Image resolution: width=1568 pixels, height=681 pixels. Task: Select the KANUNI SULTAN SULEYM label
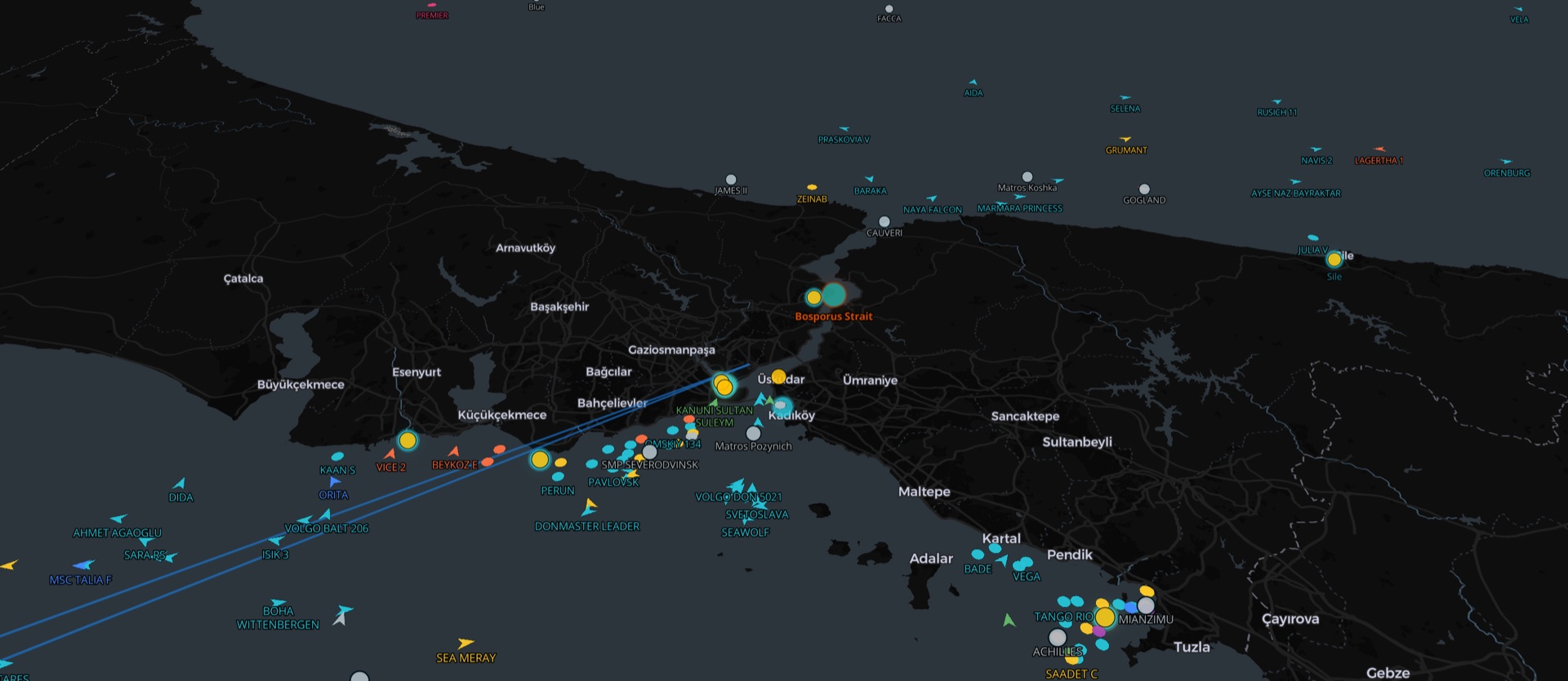coord(715,416)
